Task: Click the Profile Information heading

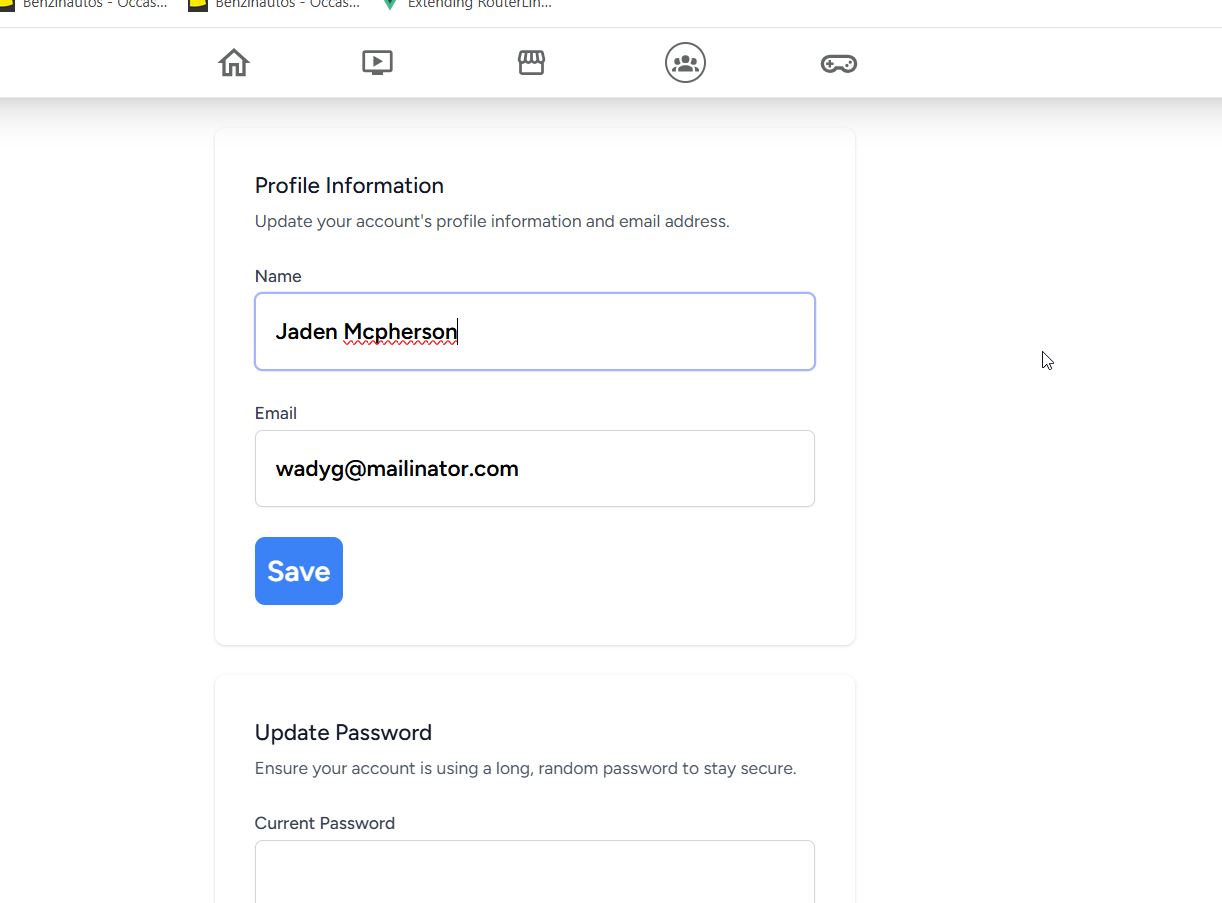Action: (x=349, y=186)
